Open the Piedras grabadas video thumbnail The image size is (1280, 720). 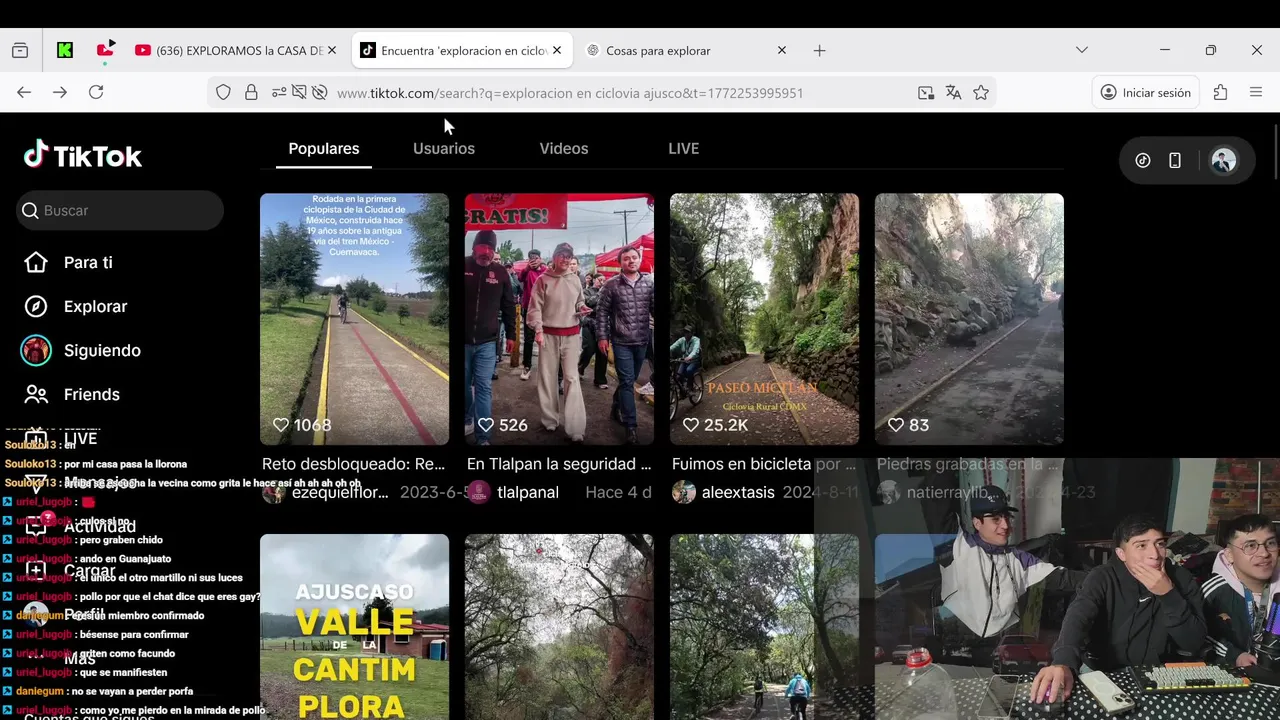click(969, 319)
